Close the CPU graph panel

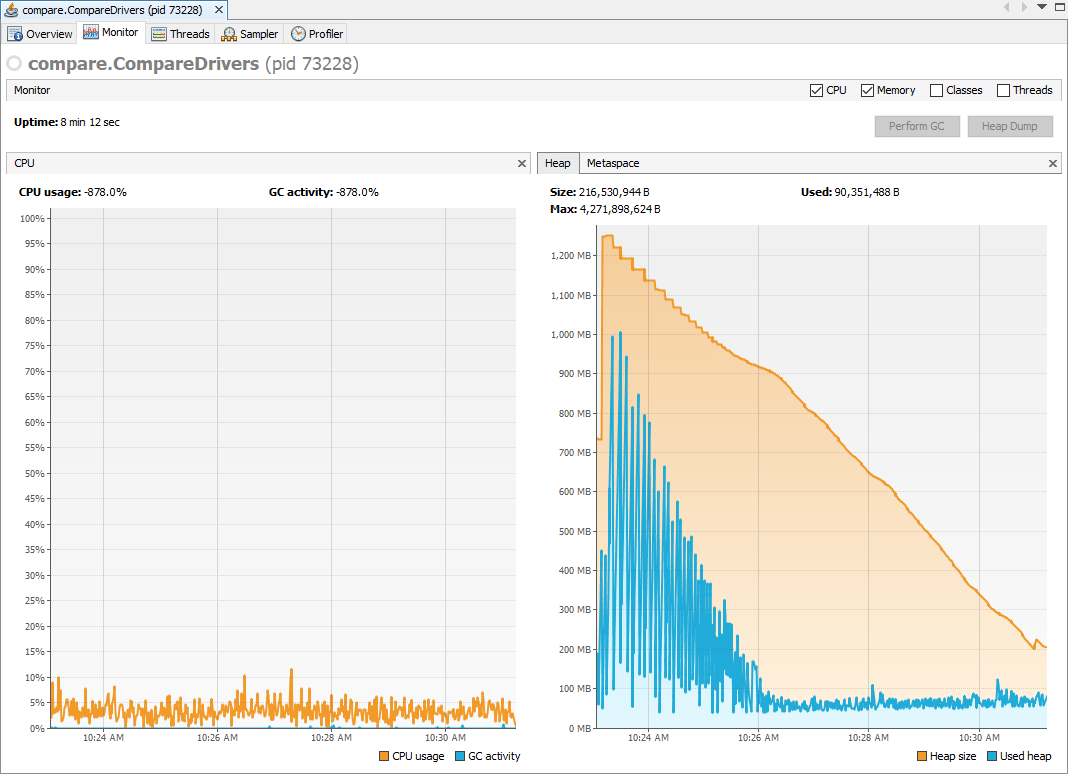(521, 163)
